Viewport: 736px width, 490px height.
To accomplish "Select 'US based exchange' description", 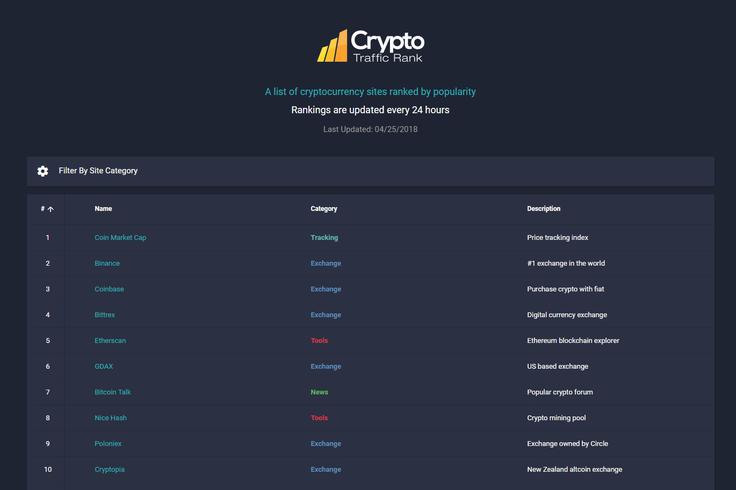I will [558, 367].
